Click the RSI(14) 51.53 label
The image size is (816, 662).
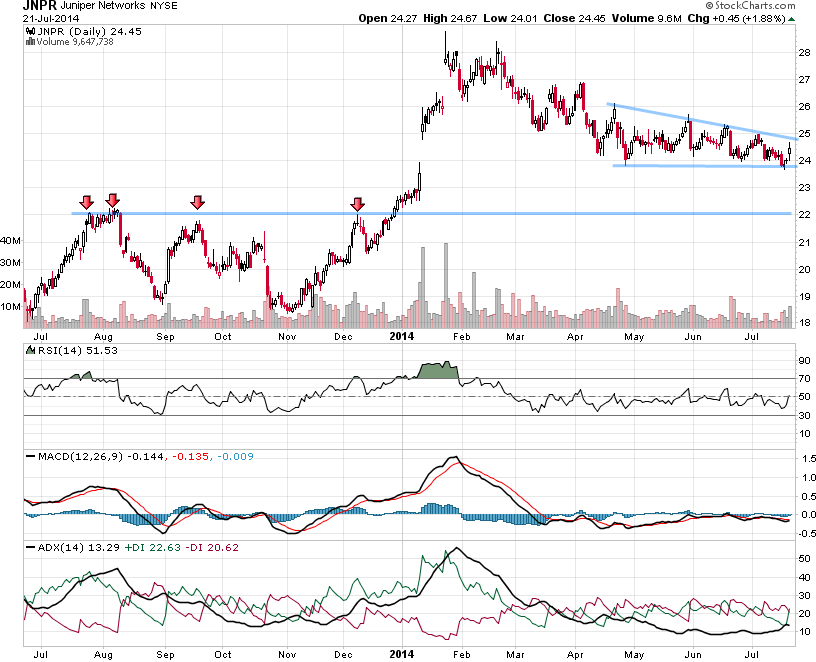pyautogui.click(x=77, y=350)
